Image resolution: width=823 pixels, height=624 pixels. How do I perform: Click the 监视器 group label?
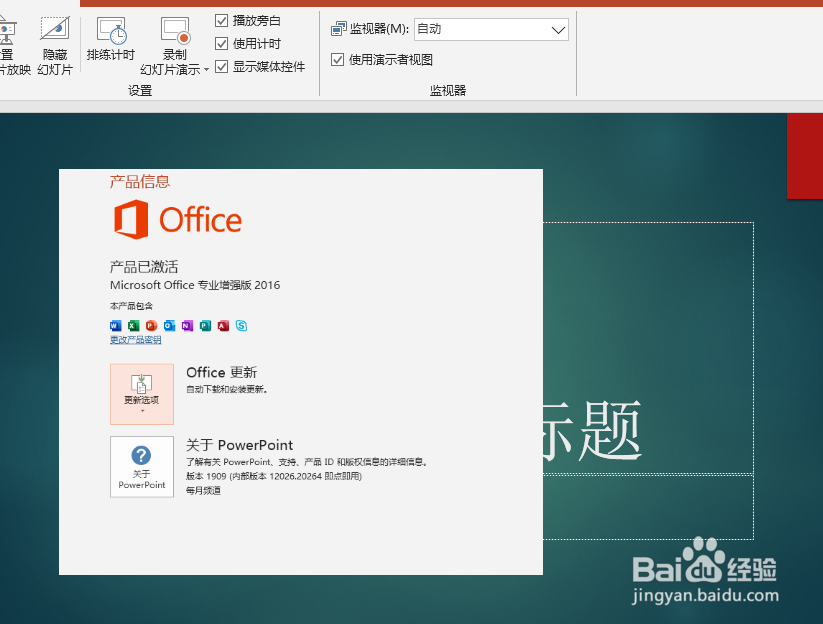(448, 91)
